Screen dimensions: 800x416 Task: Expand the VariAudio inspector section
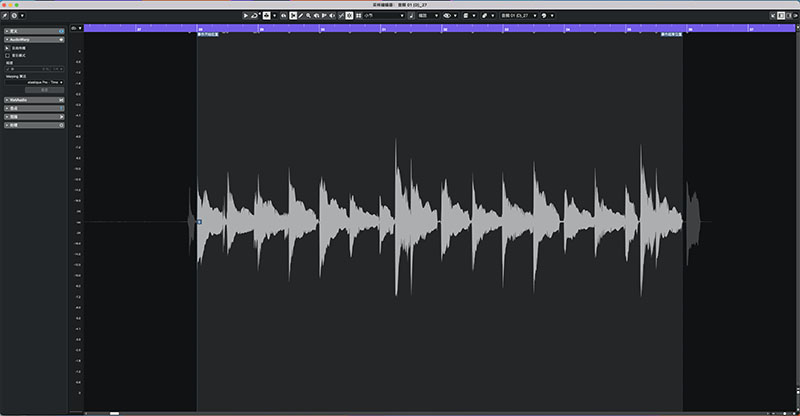(34, 100)
